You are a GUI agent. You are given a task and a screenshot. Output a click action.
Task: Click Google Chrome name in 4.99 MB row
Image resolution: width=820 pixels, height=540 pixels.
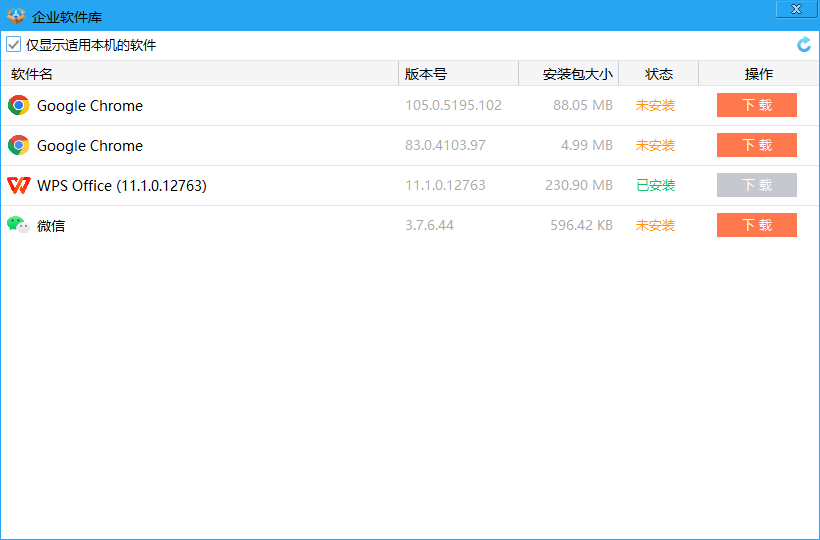click(90, 145)
